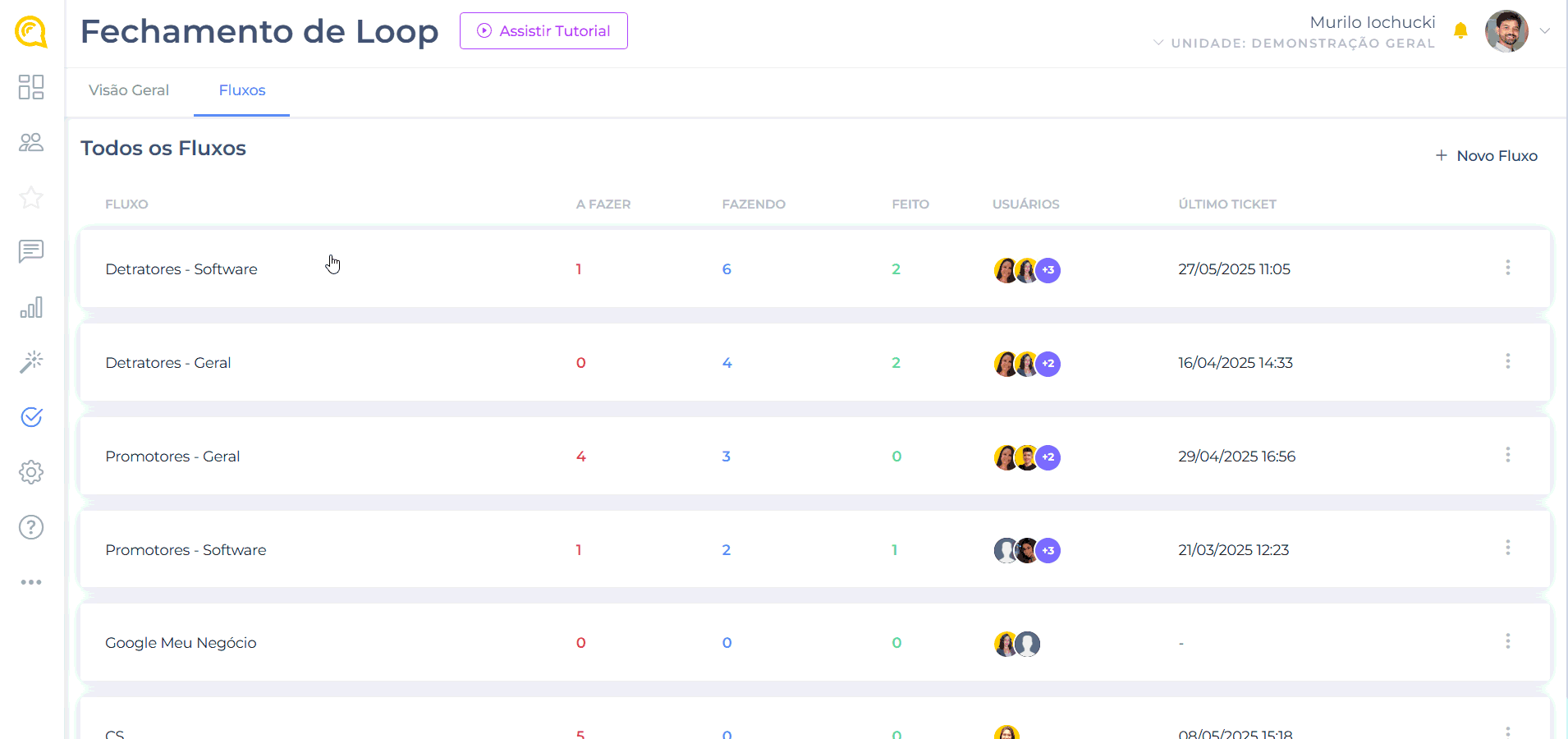Open the dashboard grid icon in sidebar
This screenshot has height=739, width=1568.
31,87
